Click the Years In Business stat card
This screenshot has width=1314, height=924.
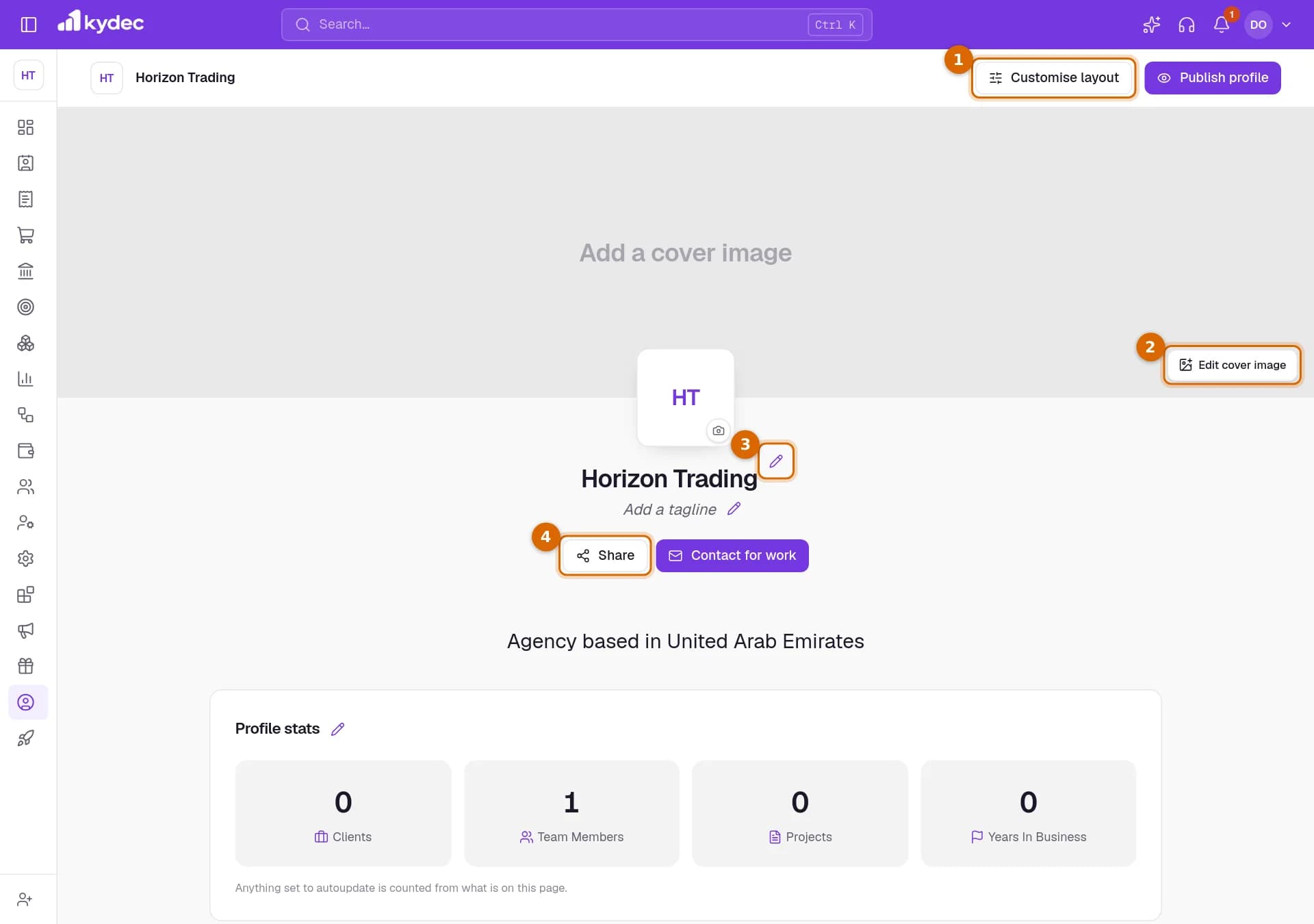(x=1028, y=813)
